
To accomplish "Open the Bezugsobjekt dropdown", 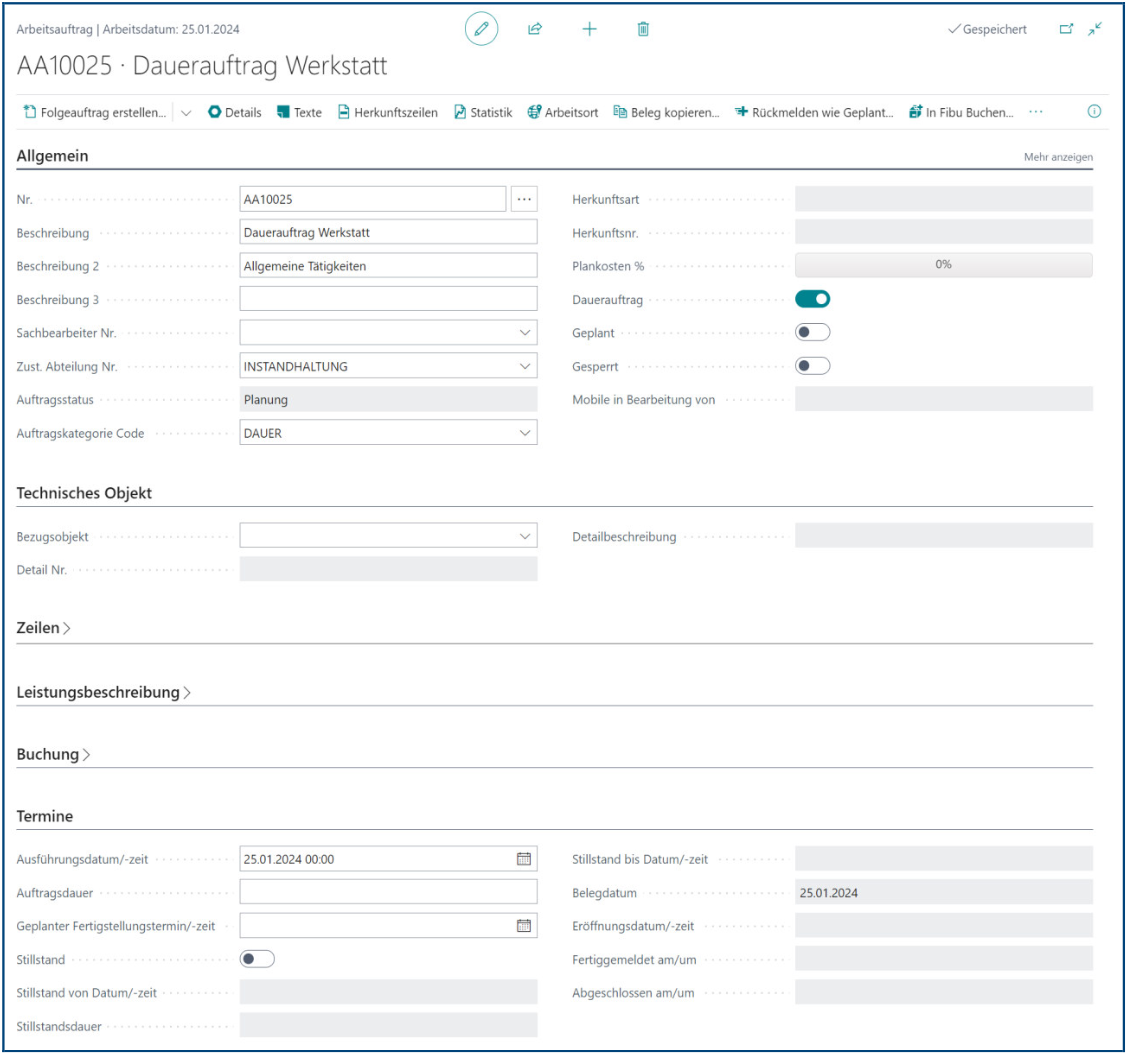I will 524,536.
